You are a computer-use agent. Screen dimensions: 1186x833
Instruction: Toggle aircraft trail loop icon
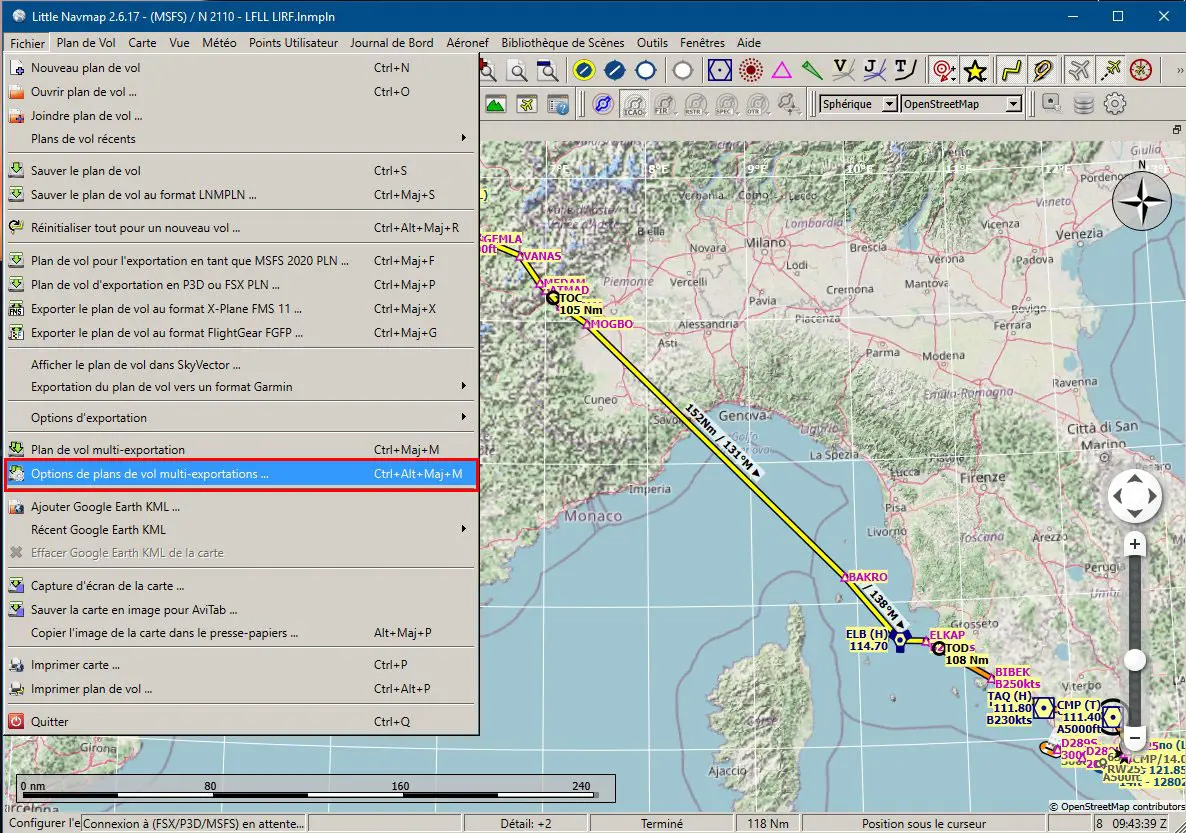point(1042,70)
